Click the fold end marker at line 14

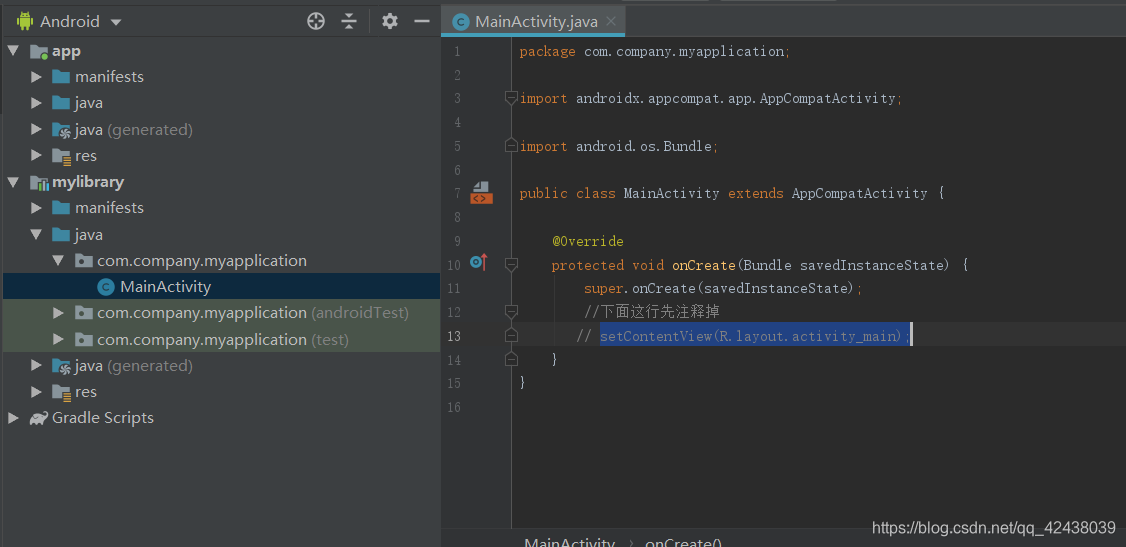click(511, 358)
